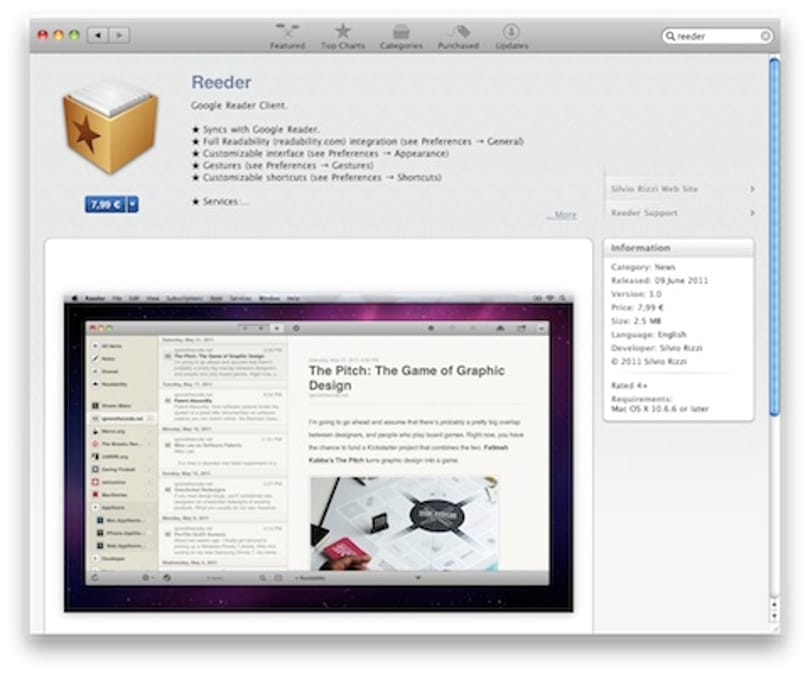This screenshot has height=675, width=810.
Task: Open Reeder Support link
Action: click(x=682, y=213)
